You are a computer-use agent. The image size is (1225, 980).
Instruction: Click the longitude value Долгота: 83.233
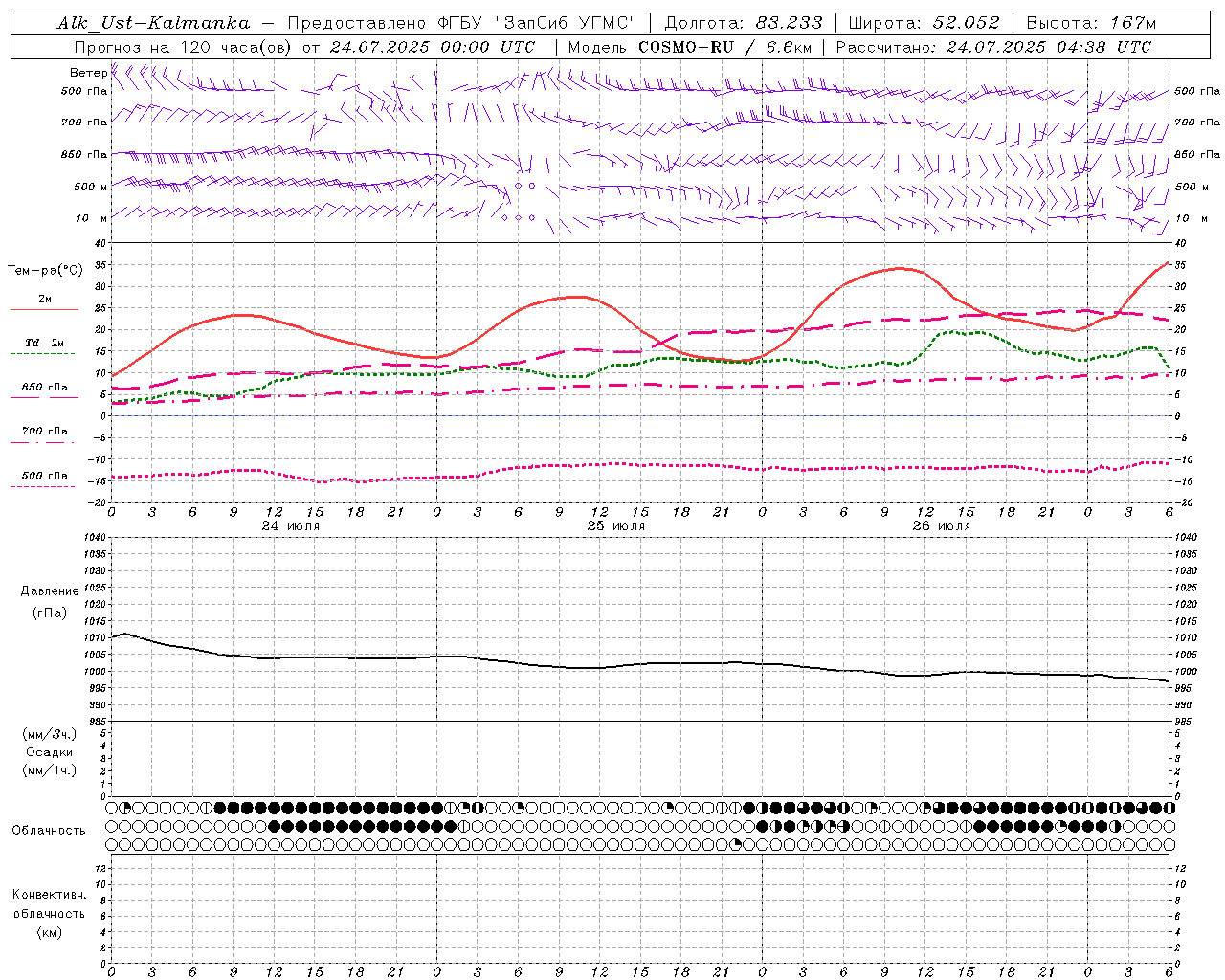(743, 23)
